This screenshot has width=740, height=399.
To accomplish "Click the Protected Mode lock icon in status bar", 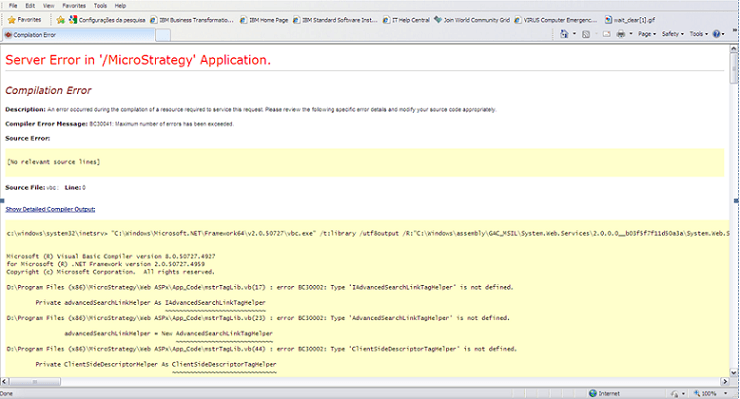I will tap(674, 393).
